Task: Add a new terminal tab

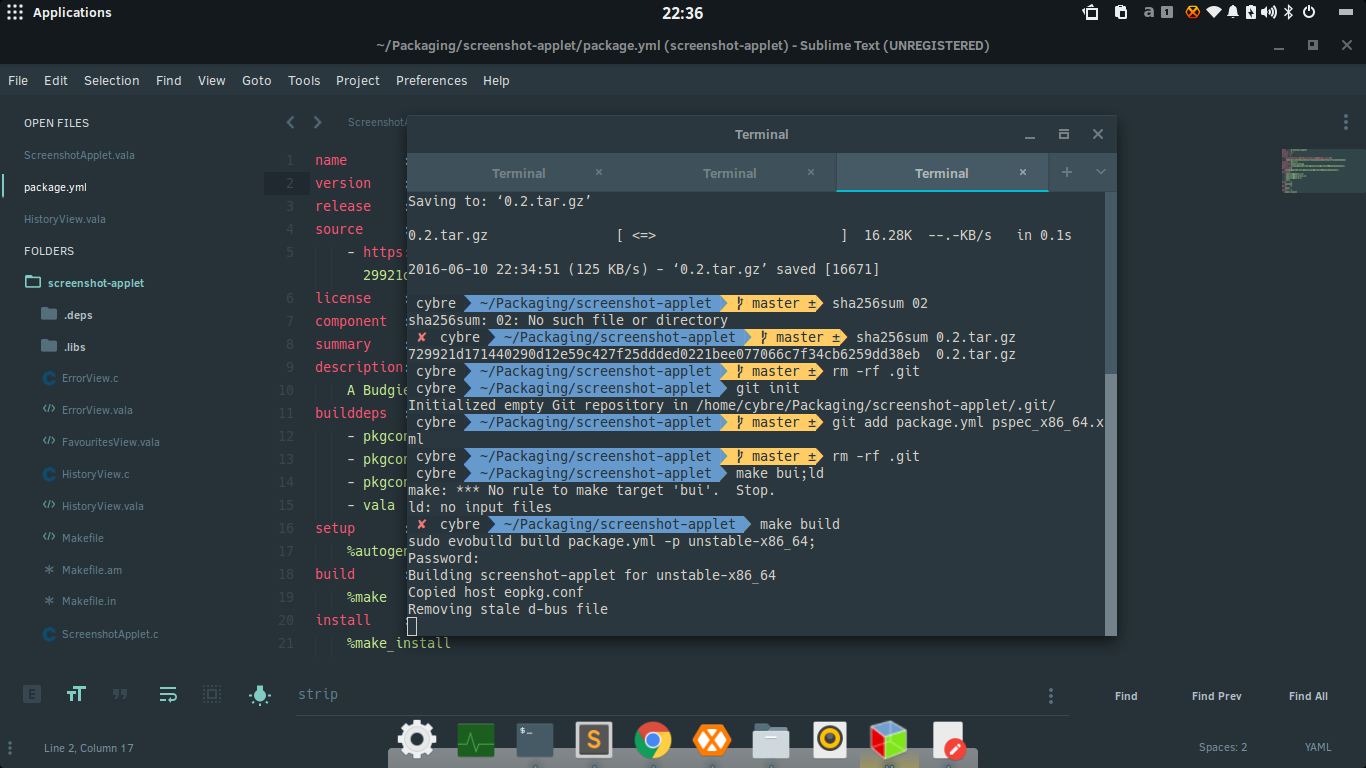Action: click(1067, 172)
